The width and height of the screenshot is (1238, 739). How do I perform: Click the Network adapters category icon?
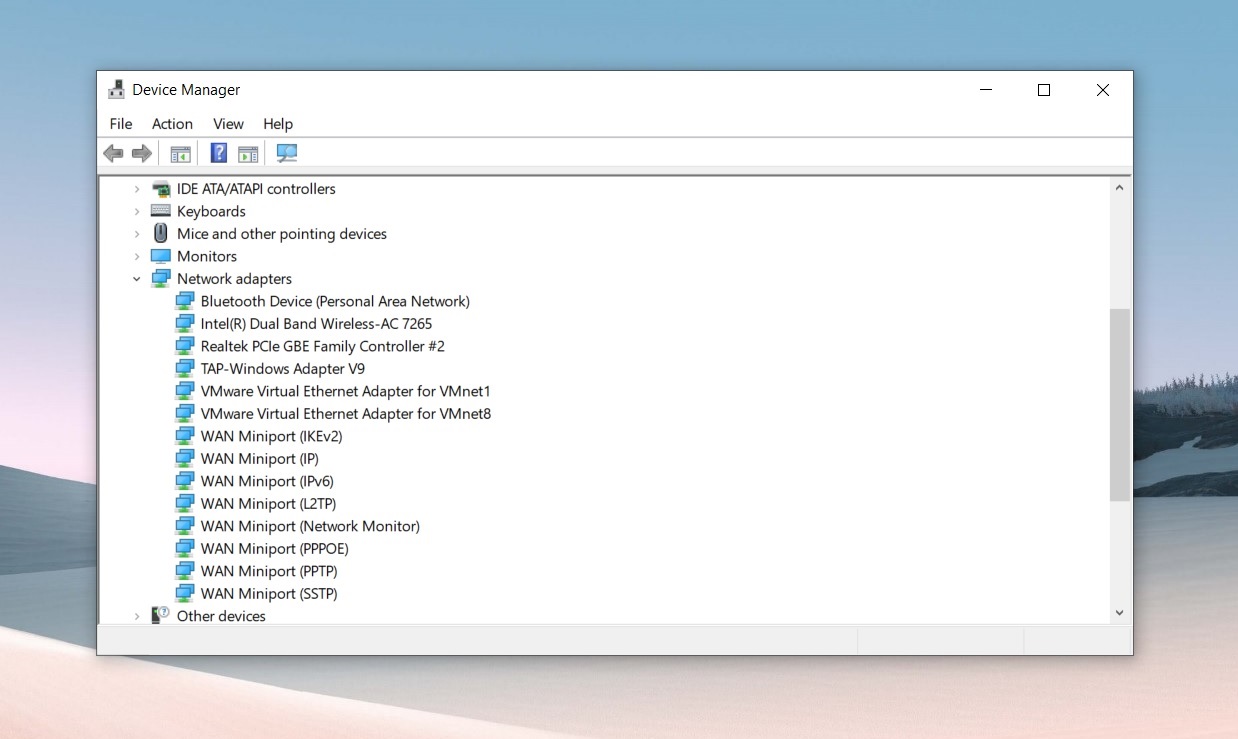(x=160, y=278)
